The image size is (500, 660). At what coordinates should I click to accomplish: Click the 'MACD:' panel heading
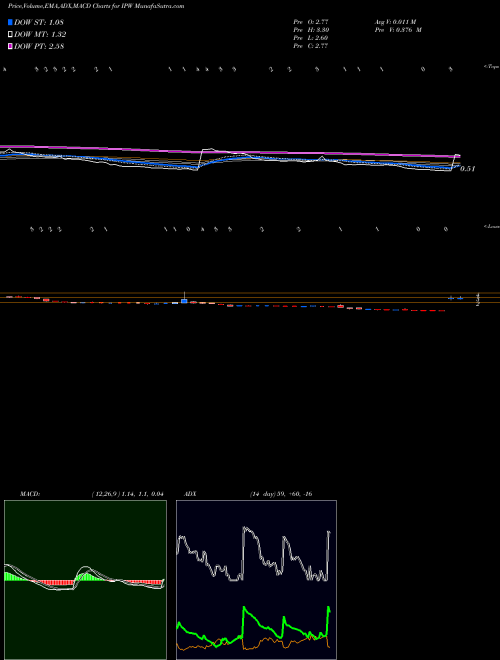tap(30, 494)
